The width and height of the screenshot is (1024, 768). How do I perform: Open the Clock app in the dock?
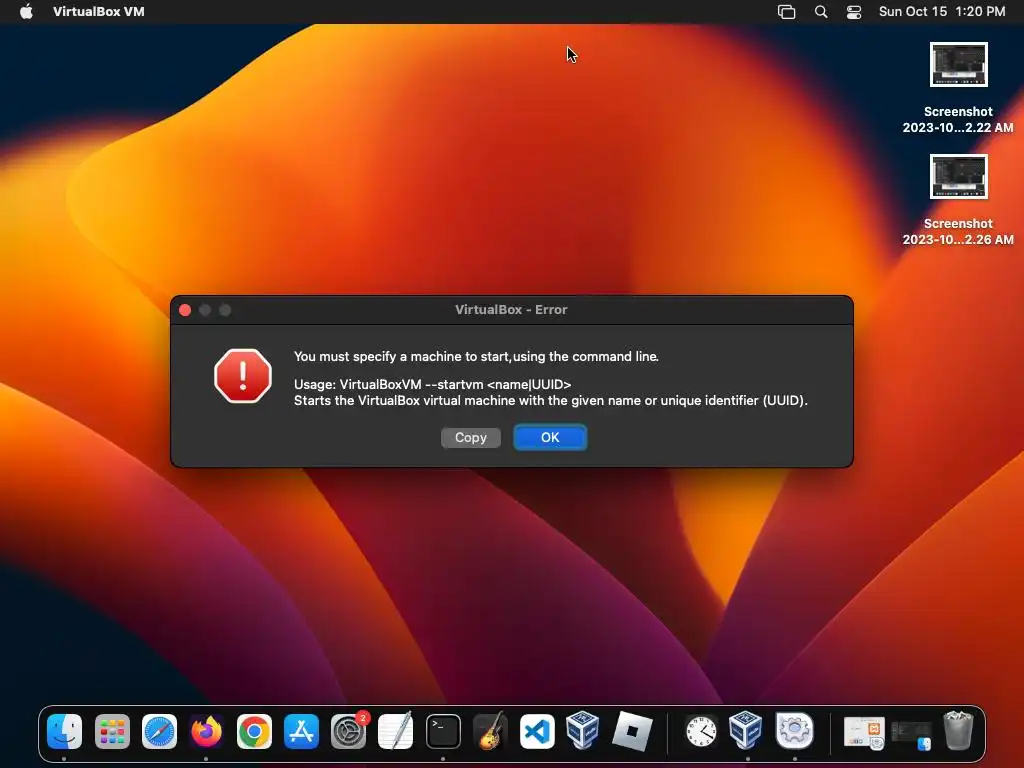(701, 731)
